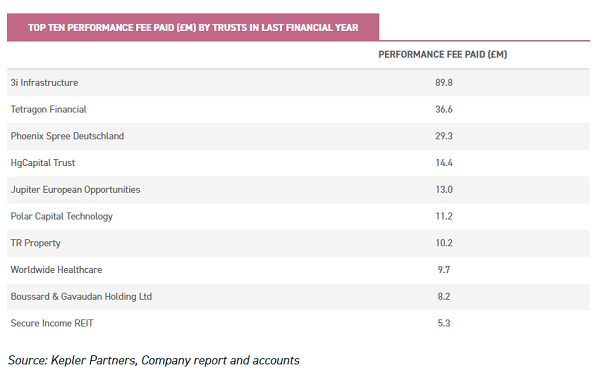Select the Tetragon Financial trust name
This screenshot has width=600, height=375.
[49, 109]
